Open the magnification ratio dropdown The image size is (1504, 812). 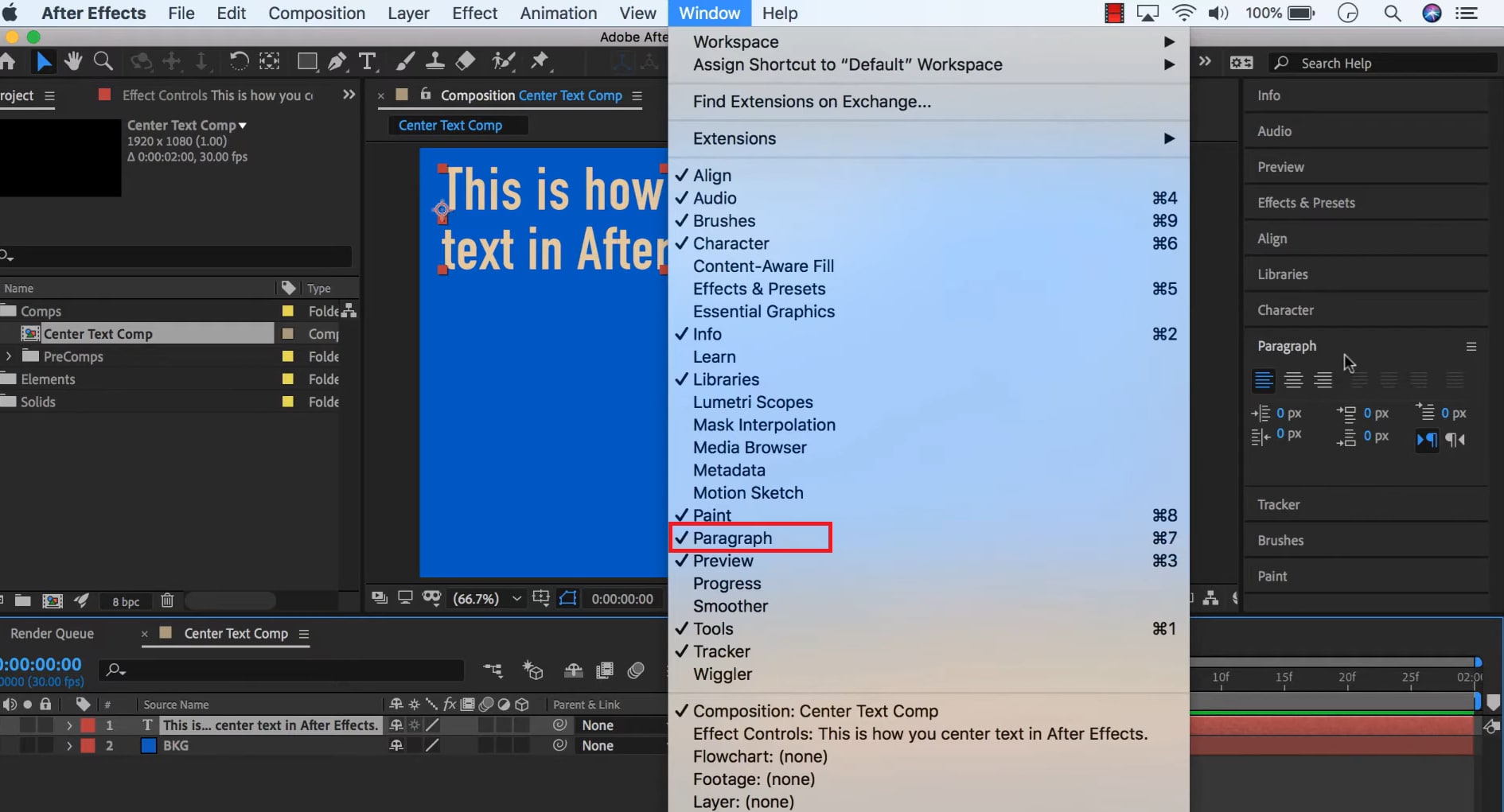(516, 599)
